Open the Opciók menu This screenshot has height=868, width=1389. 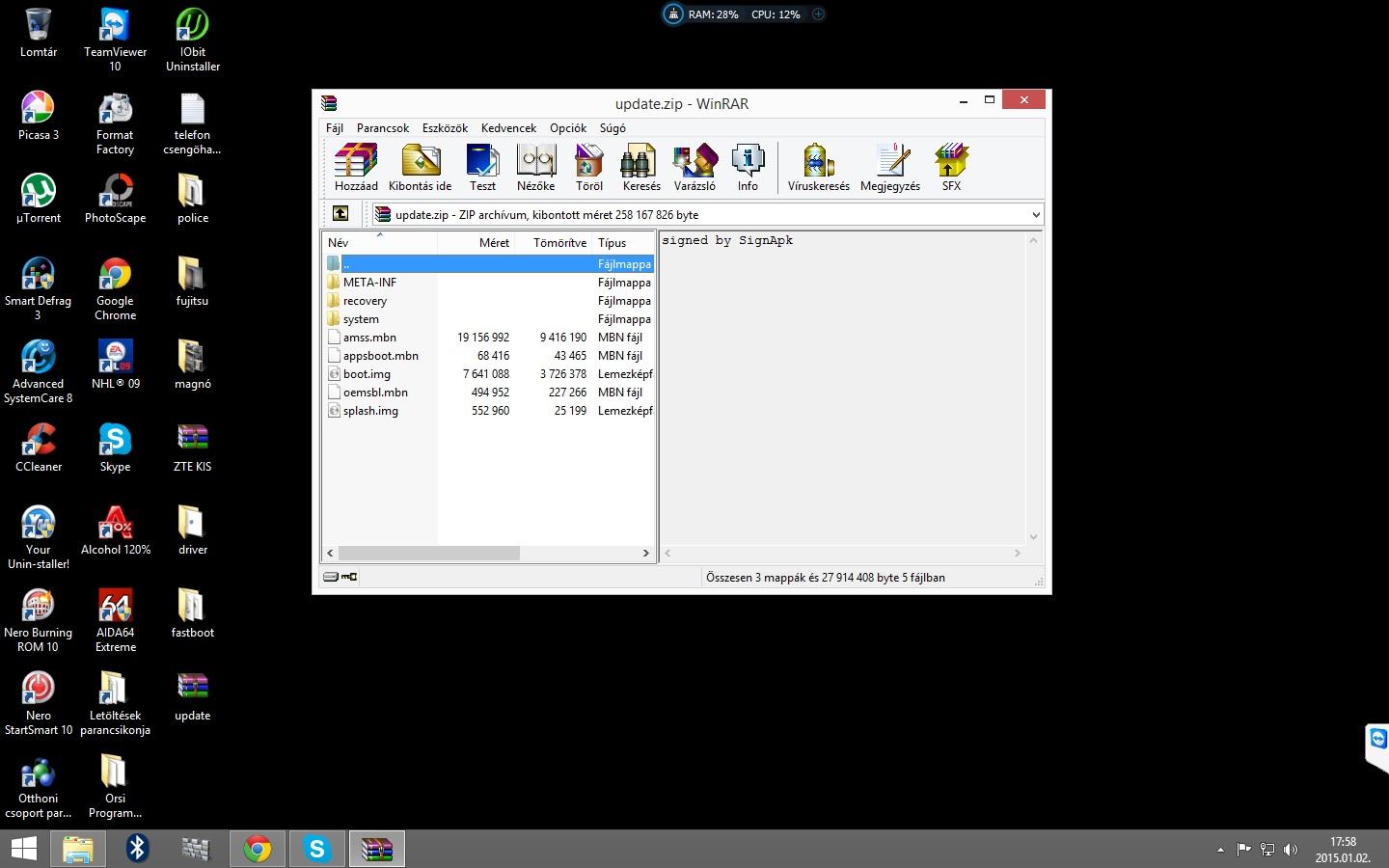(x=568, y=127)
